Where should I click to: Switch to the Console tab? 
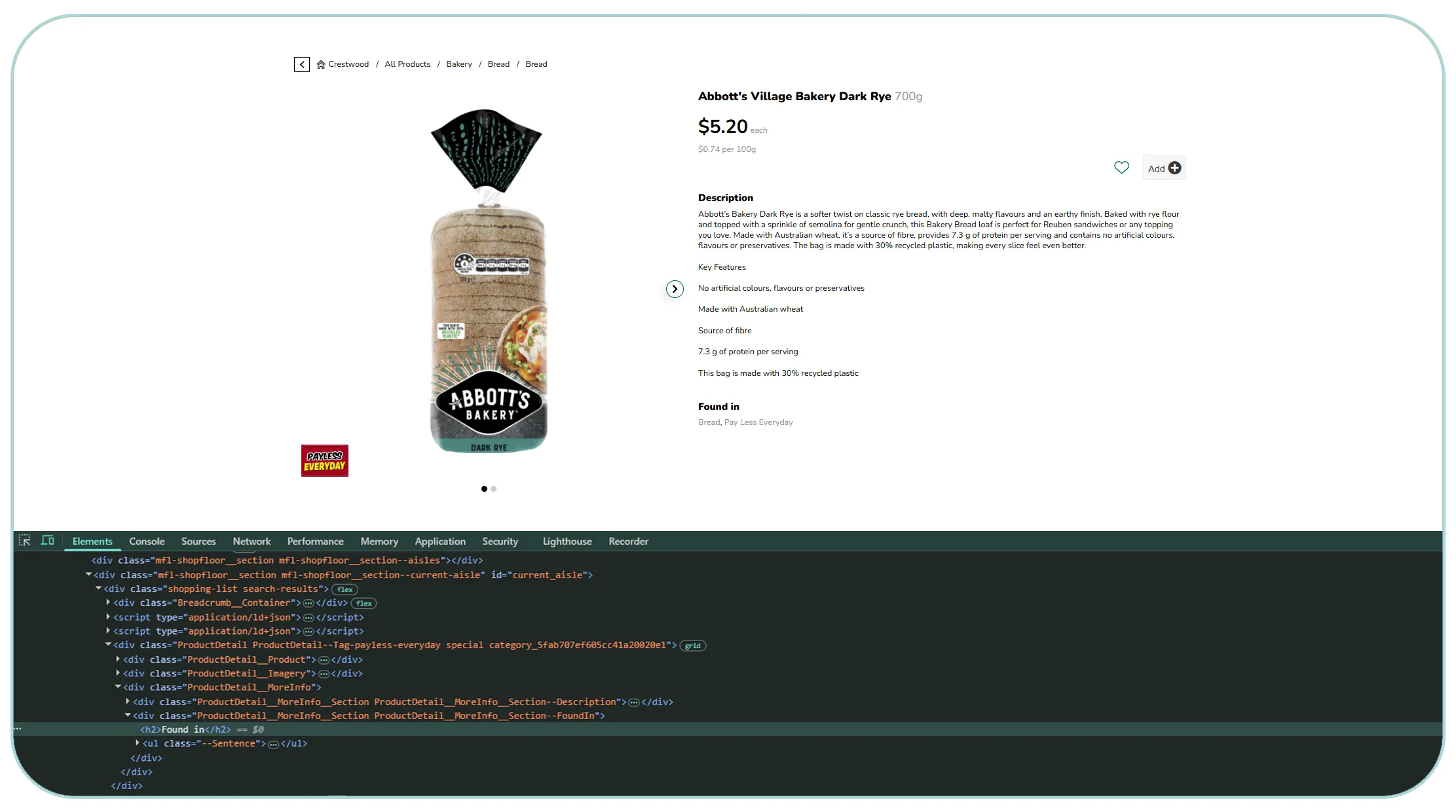coord(147,542)
